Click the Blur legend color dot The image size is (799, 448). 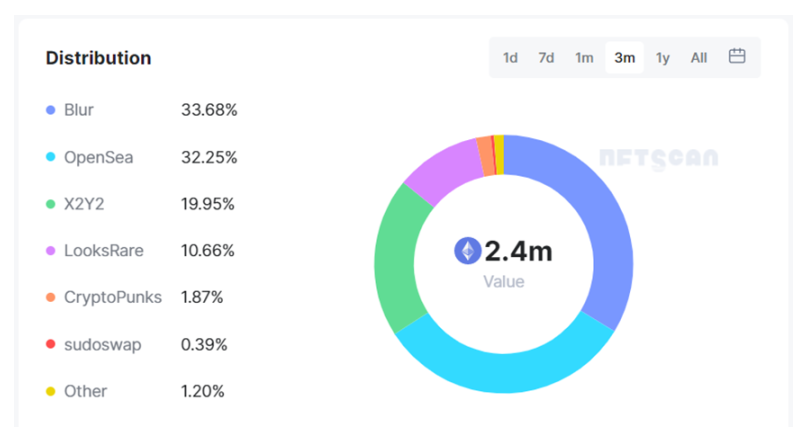(50, 110)
